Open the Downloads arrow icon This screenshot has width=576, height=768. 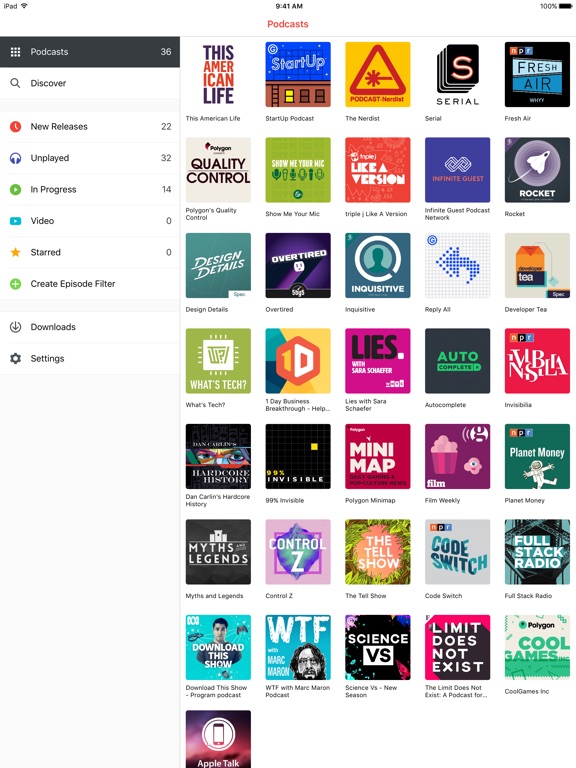click(15, 327)
